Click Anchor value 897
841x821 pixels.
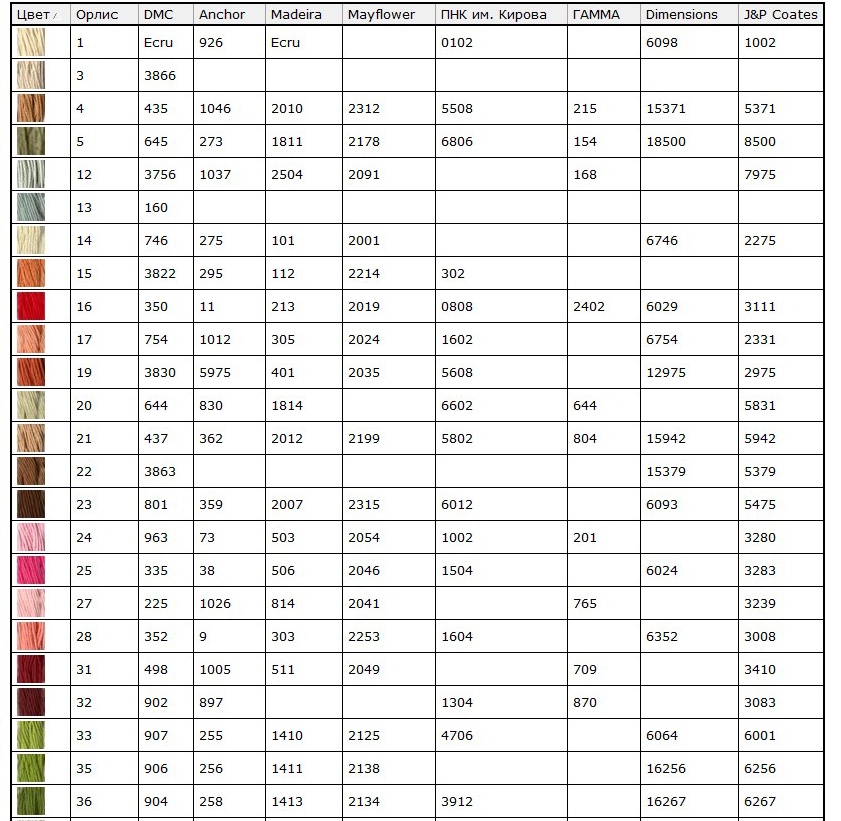[x=211, y=702]
